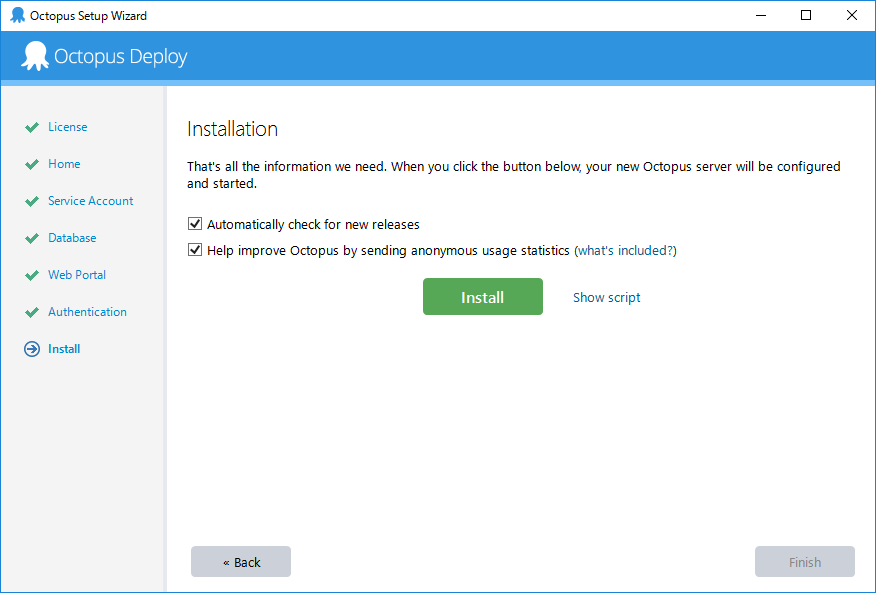The height and width of the screenshot is (593, 876).
Task: Uncheck Automatically check for new releases
Action: [195, 224]
